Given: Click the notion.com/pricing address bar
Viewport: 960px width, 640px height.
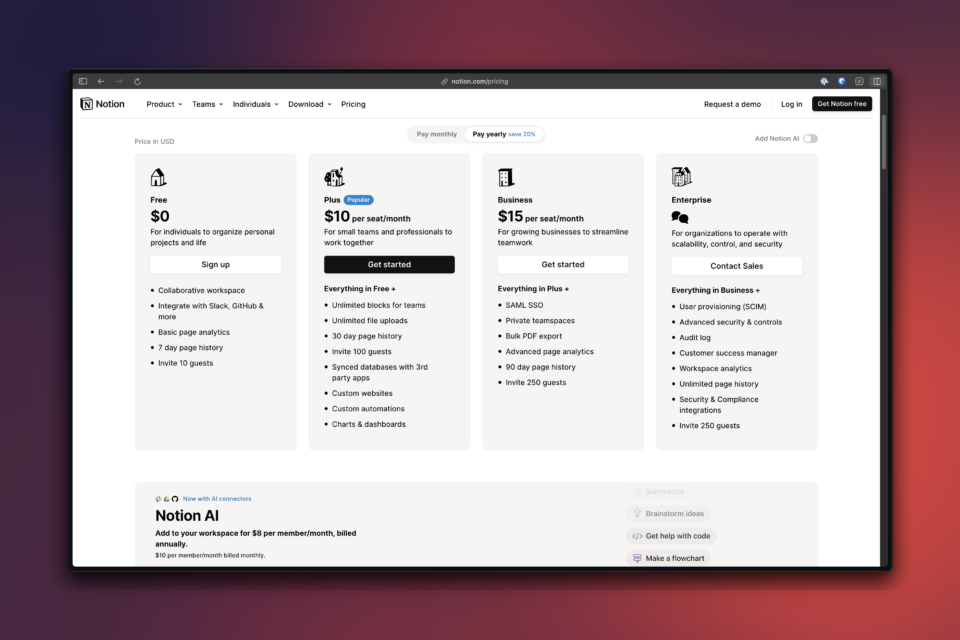Looking at the screenshot, I should click(479, 81).
